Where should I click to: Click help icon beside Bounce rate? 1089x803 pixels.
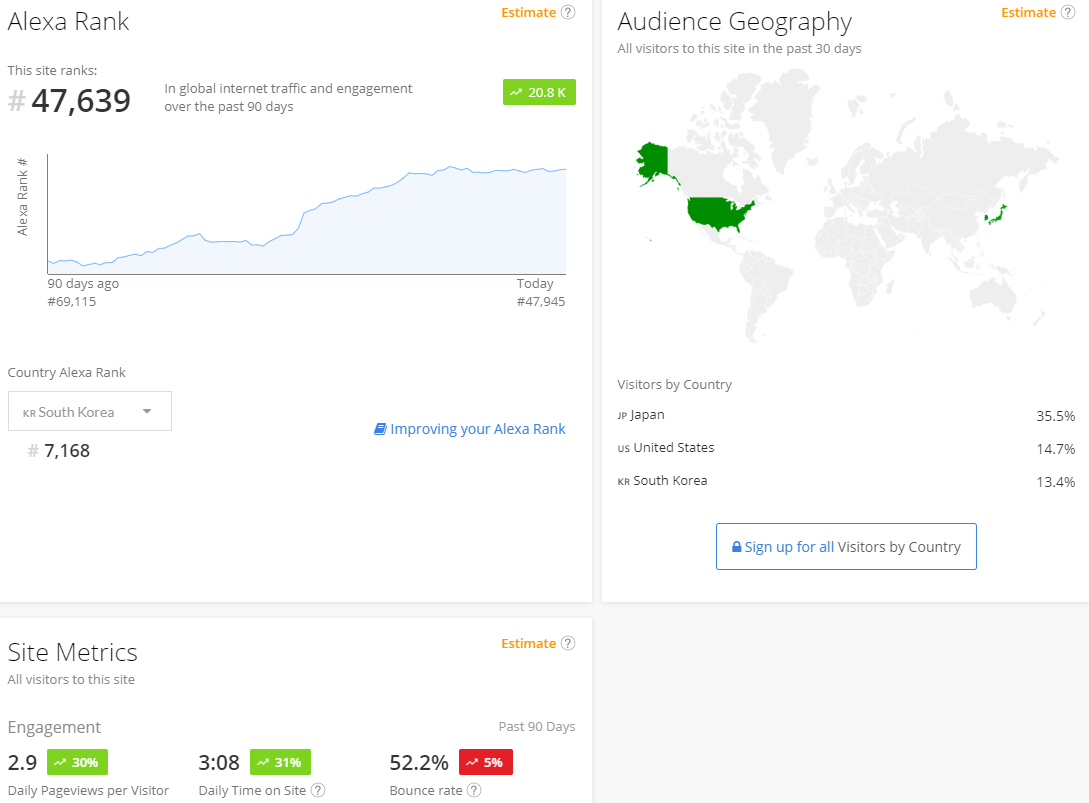pyautogui.click(x=474, y=790)
